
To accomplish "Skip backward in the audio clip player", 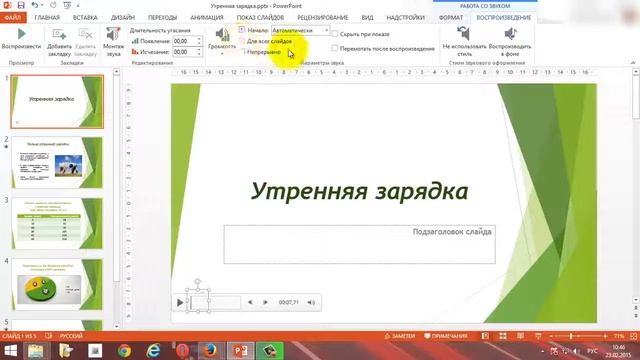I will [x=250, y=302].
